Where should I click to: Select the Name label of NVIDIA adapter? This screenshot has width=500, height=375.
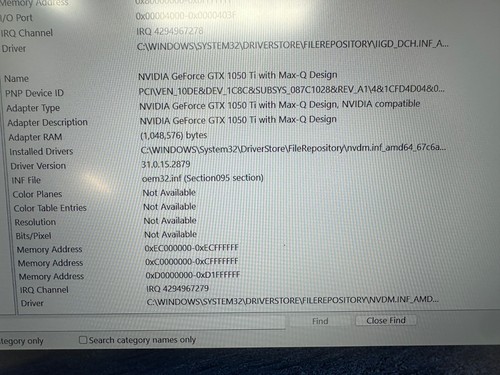coord(16,79)
